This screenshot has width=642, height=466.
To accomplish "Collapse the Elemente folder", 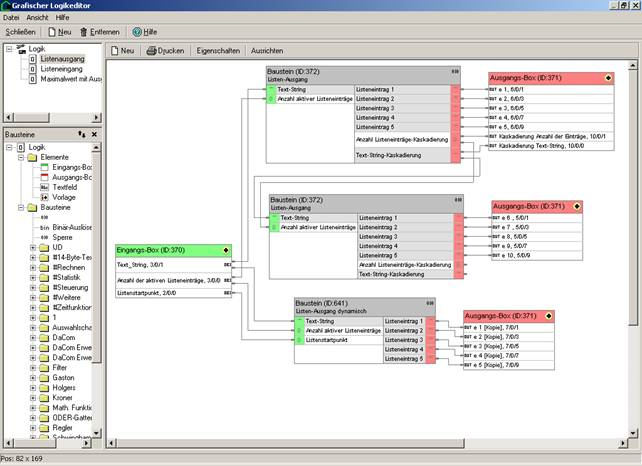I will [21, 157].
